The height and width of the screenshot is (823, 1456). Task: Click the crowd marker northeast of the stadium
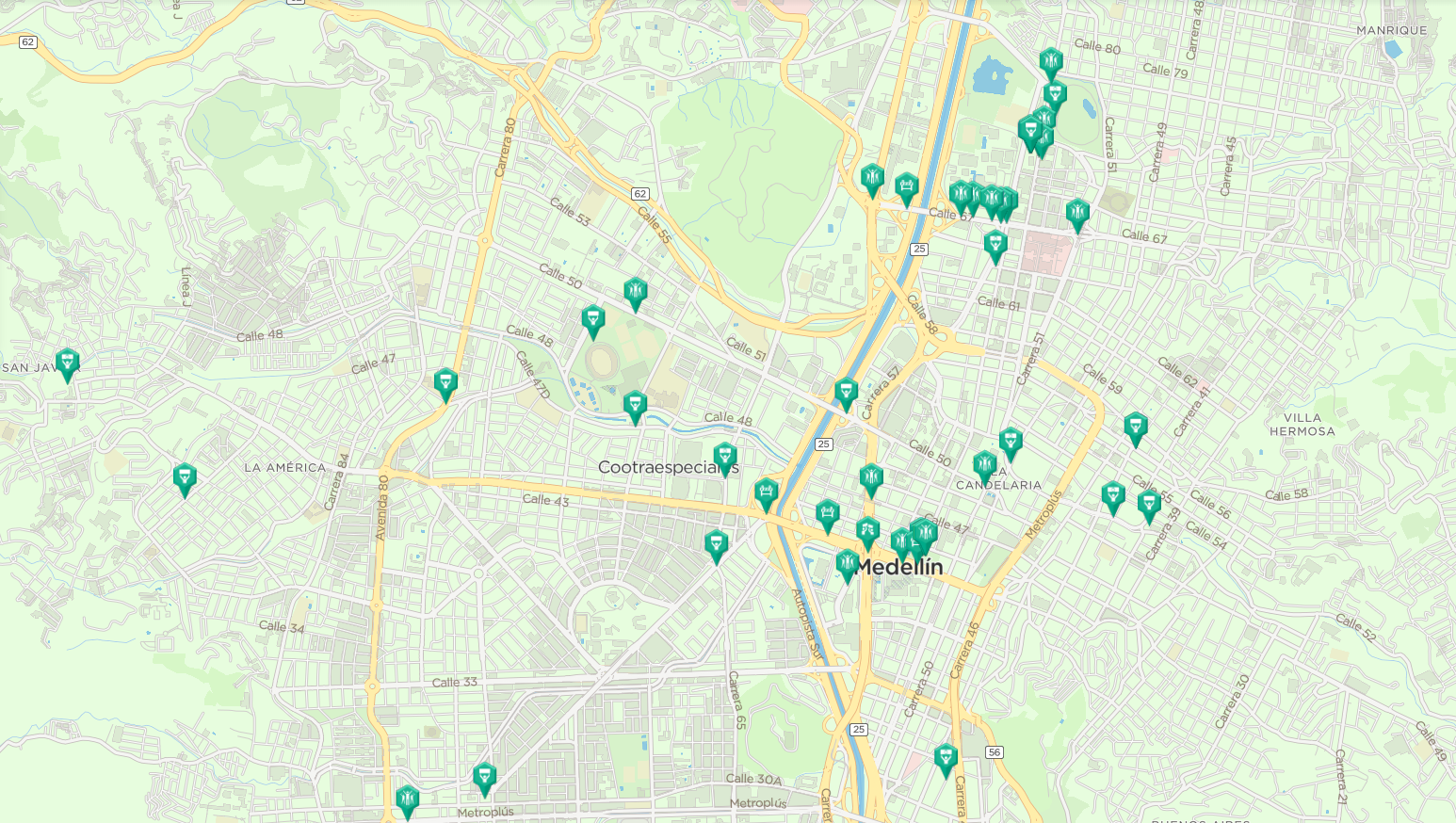[636, 293]
